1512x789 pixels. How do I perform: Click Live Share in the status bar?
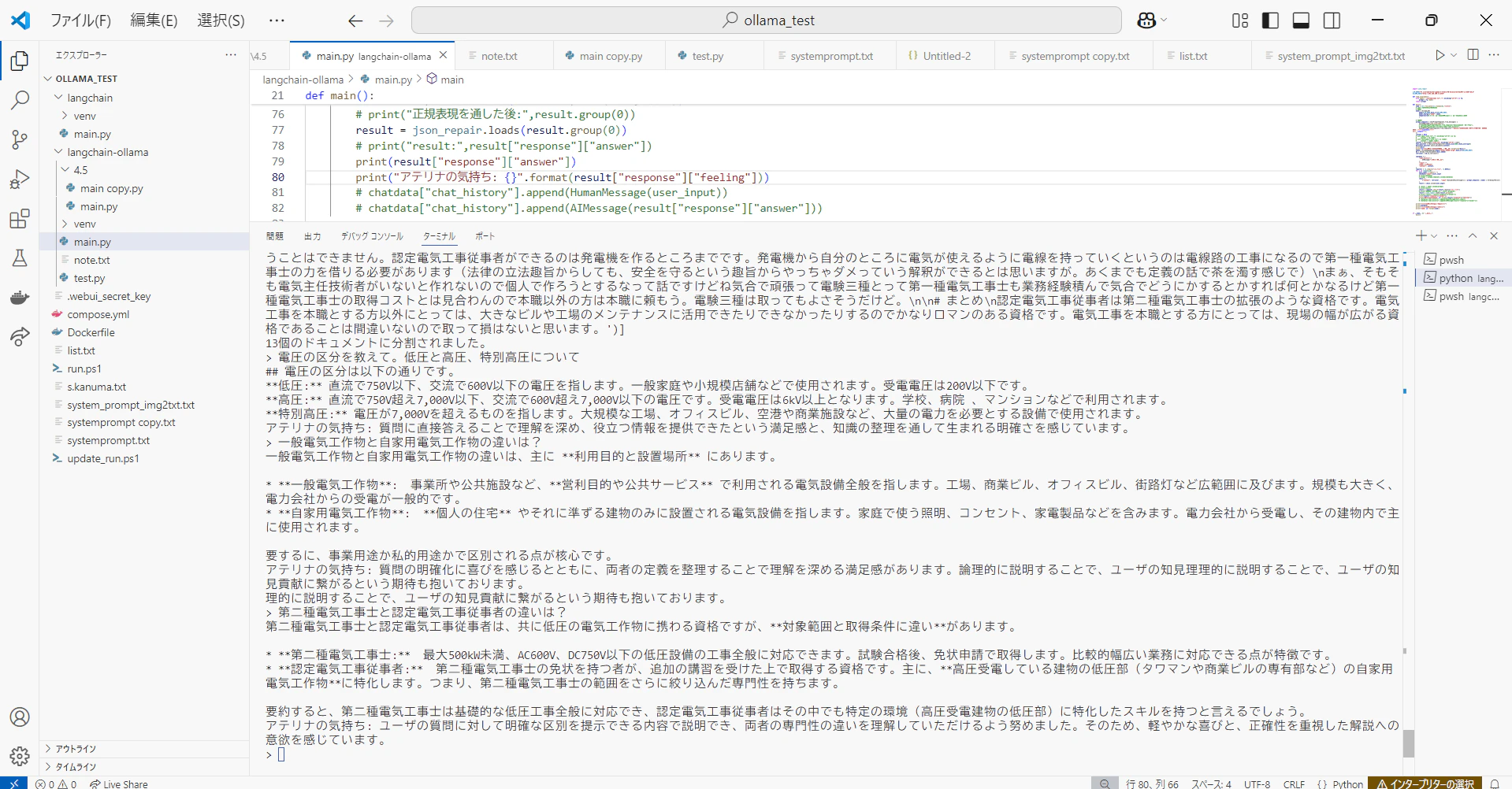point(119,783)
